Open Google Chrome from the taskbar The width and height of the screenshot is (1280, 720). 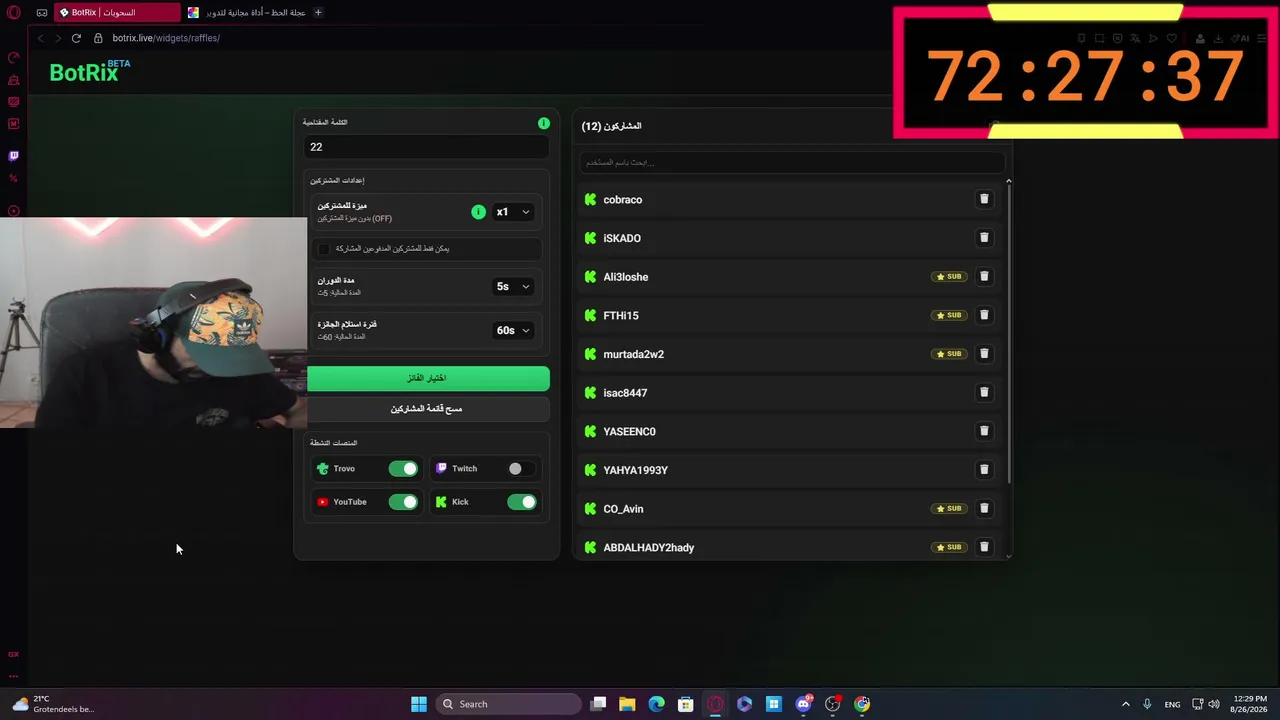coord(862,704)
